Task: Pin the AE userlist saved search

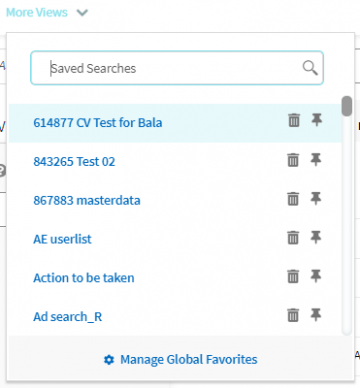Action: click(x=316, y=237)
